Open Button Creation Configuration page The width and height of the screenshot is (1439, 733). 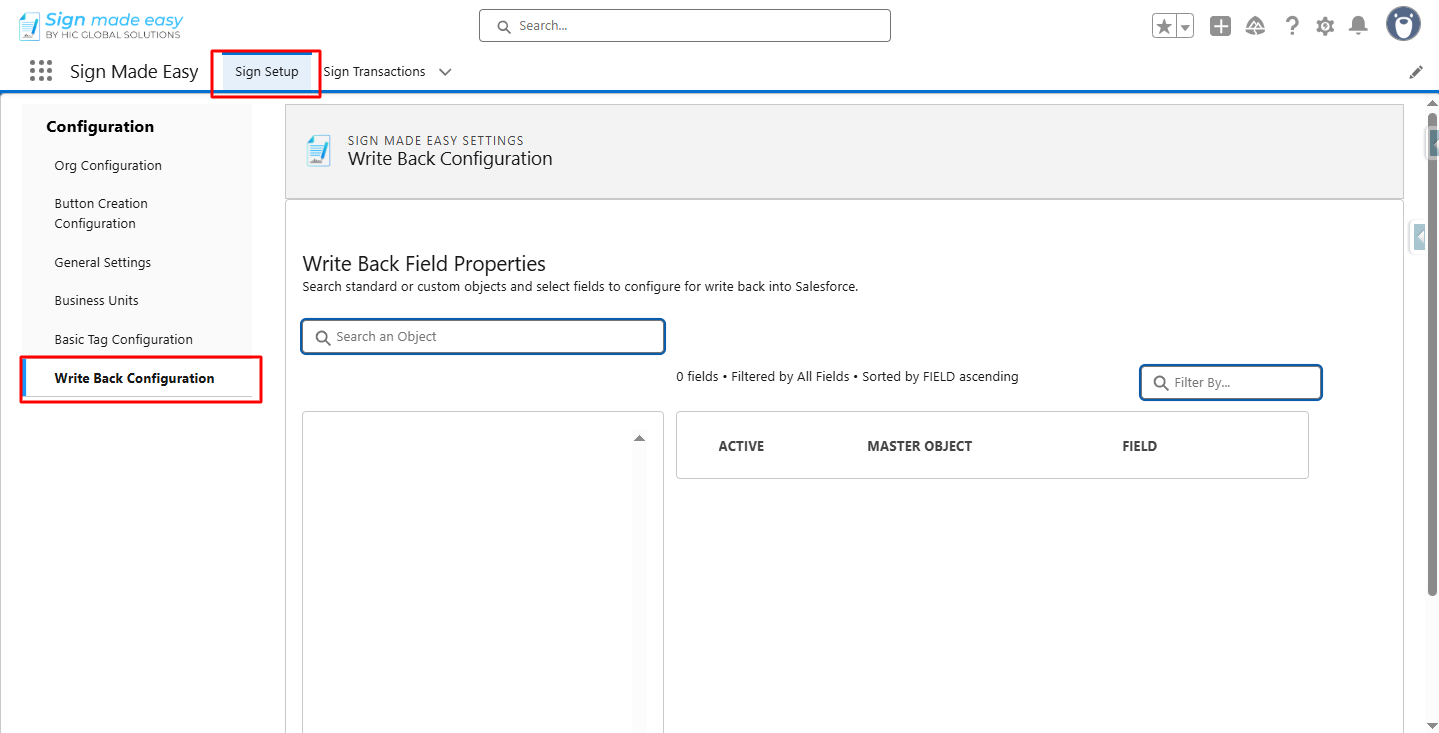click(x=101, y=214)
